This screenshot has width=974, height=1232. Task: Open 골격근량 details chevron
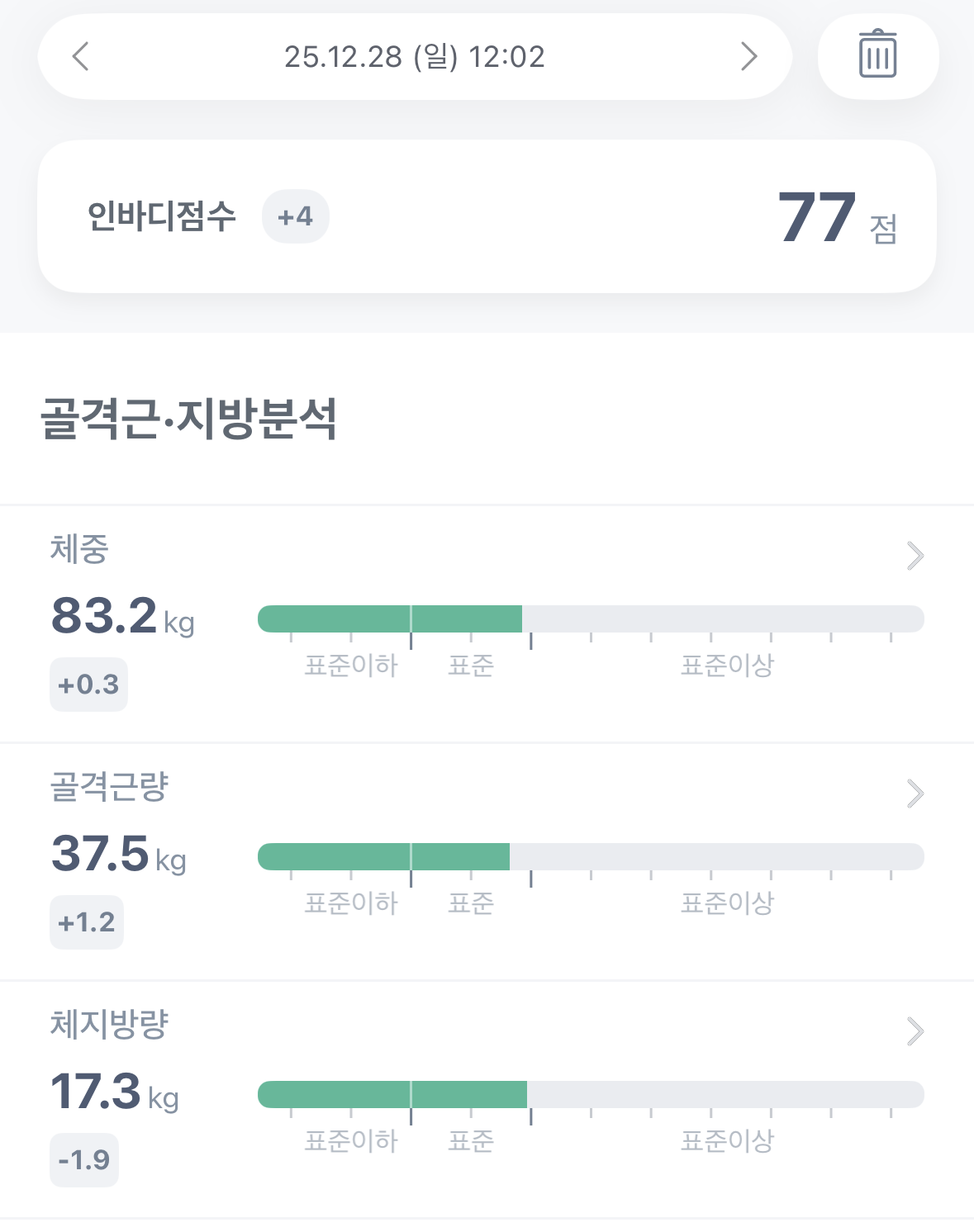coord(915,794)
